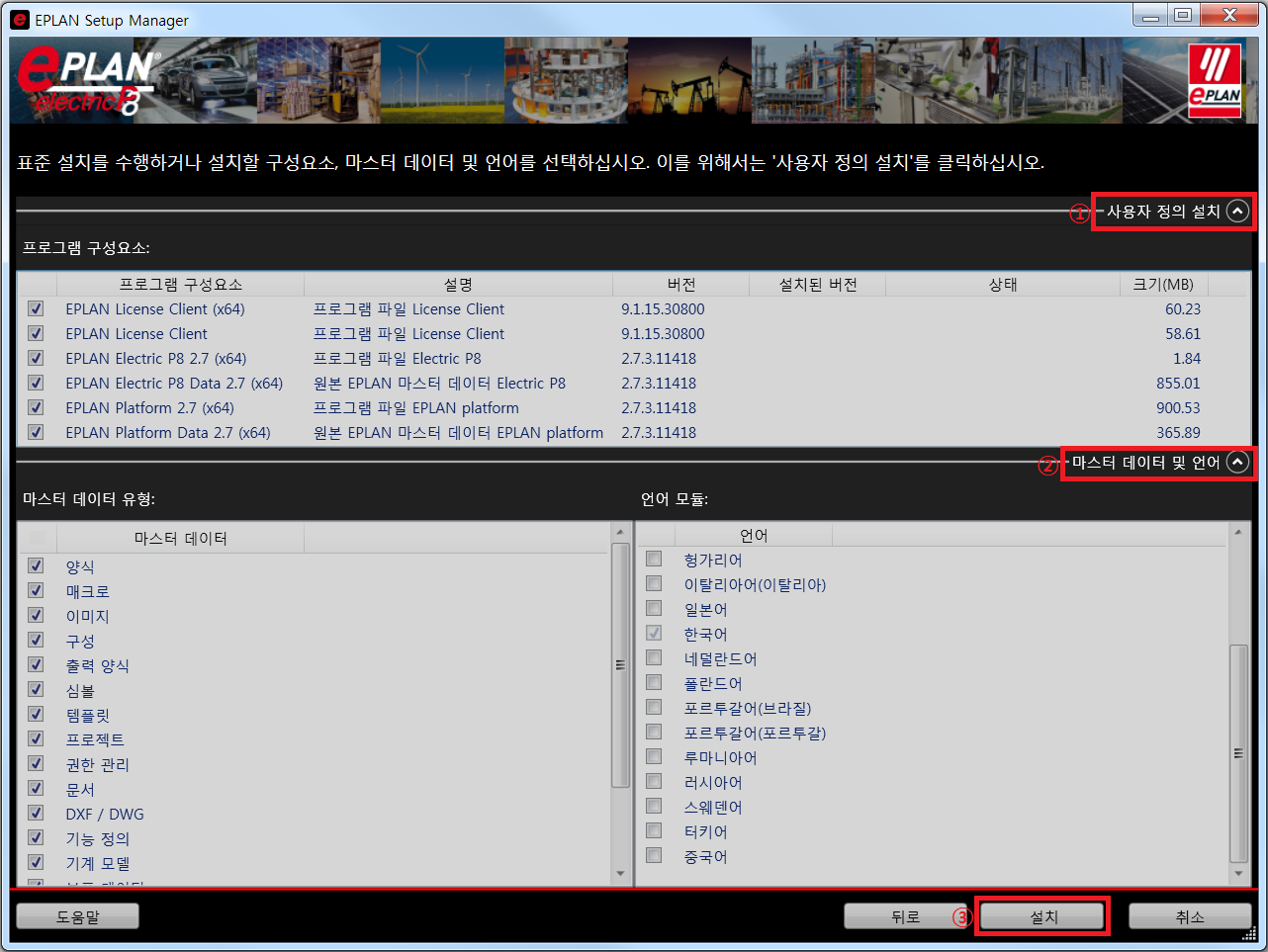Image resolution: width=1268 pixels, height=952 pixels.
Task: Sort by 상태 column header
Action: pos(1003,285)
